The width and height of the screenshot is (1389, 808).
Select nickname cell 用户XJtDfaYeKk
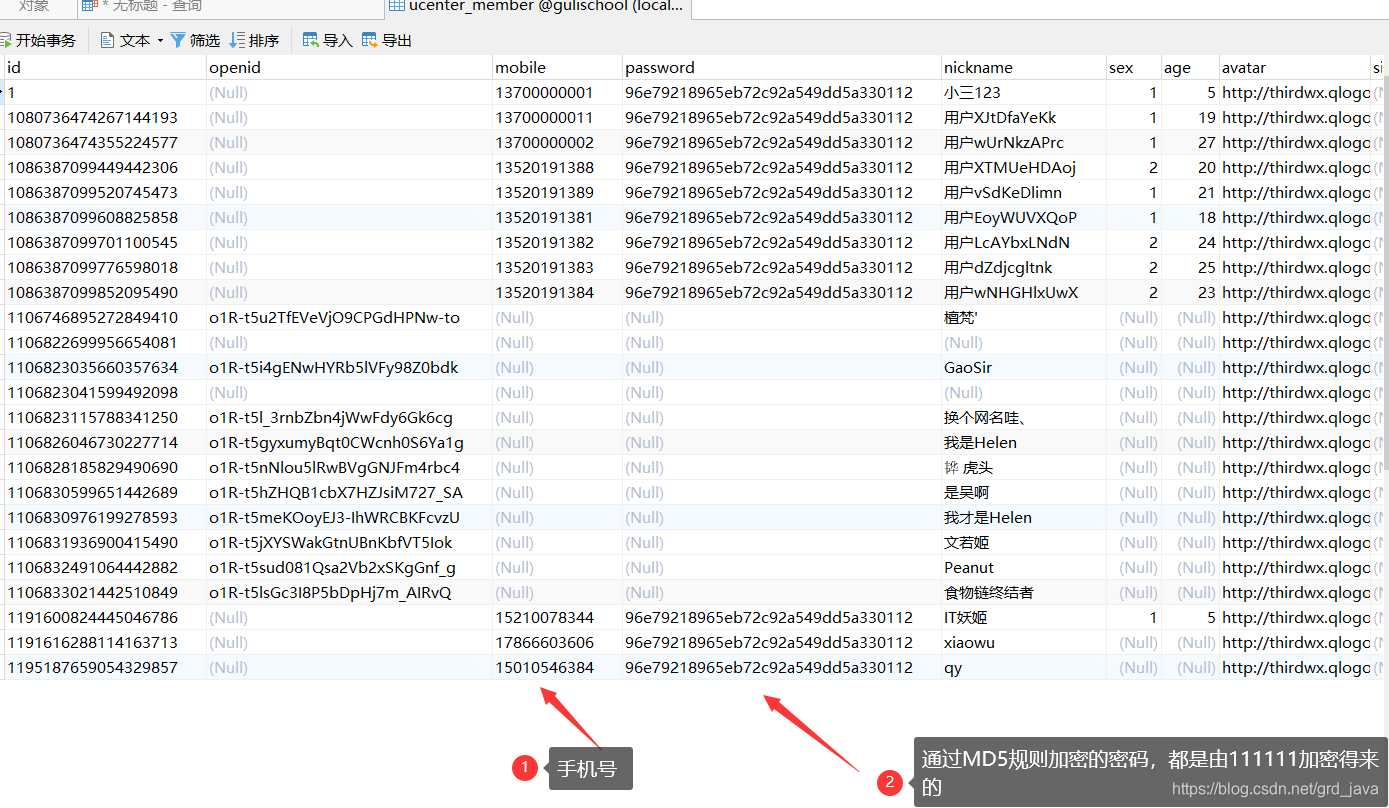tap(1023, 118)
